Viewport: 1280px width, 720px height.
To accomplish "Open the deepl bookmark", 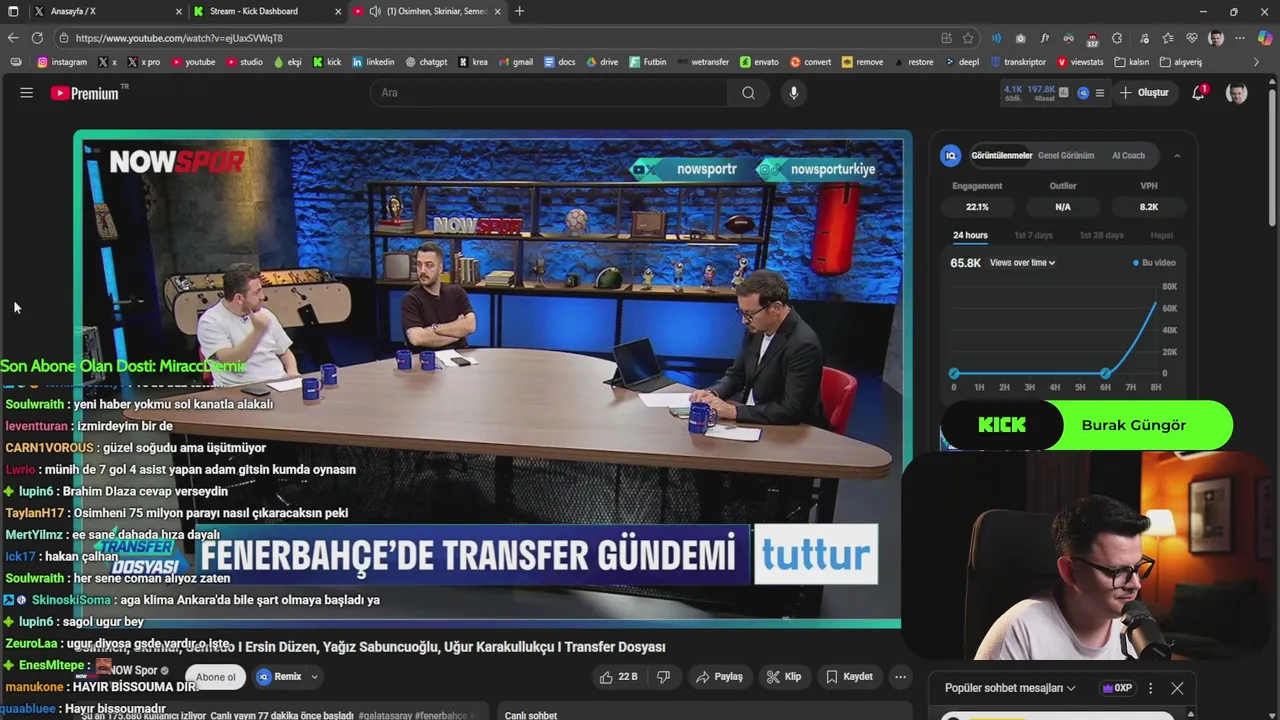I will point(961,62).
